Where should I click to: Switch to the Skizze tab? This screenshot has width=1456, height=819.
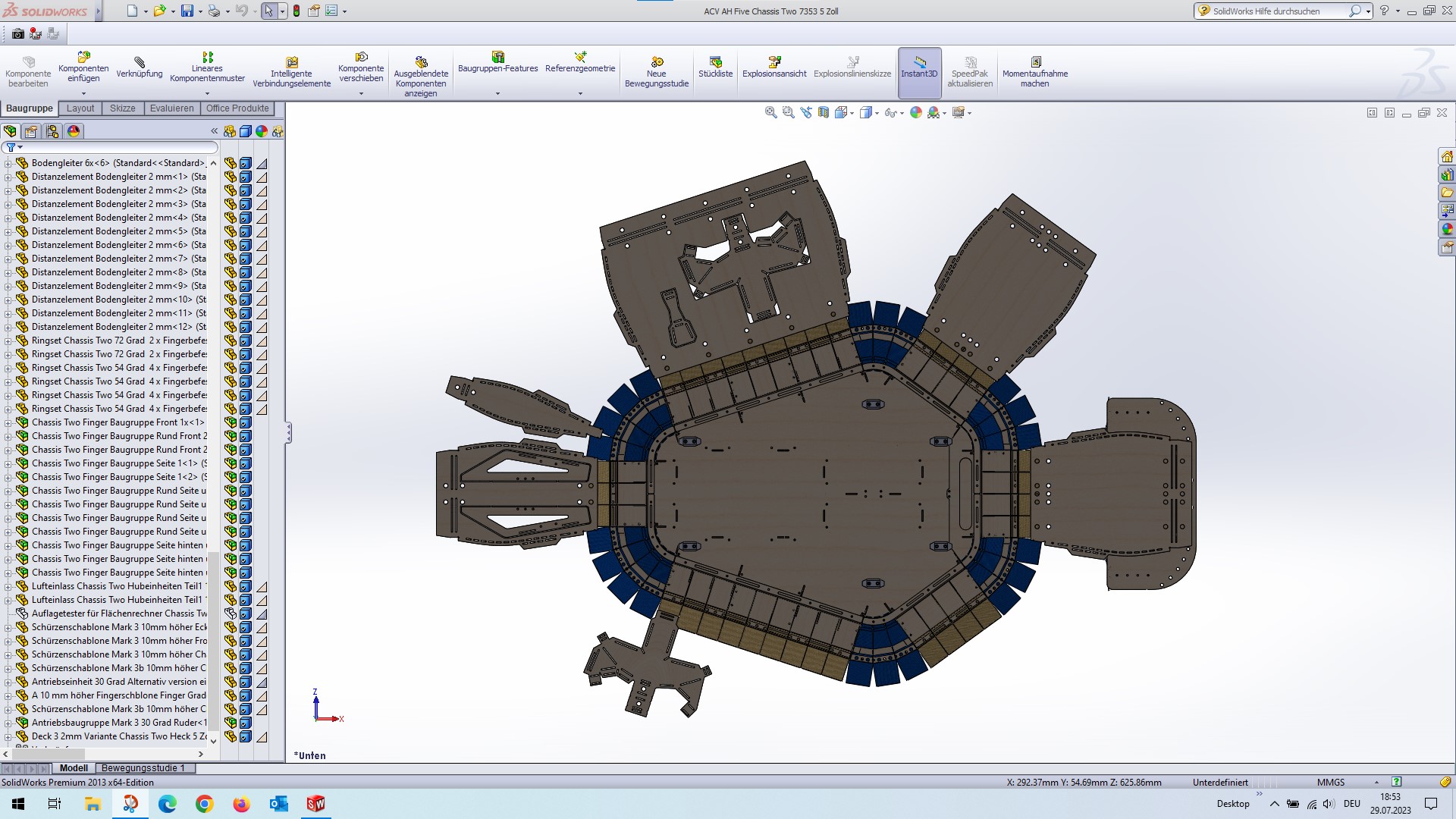click(122, 108)
